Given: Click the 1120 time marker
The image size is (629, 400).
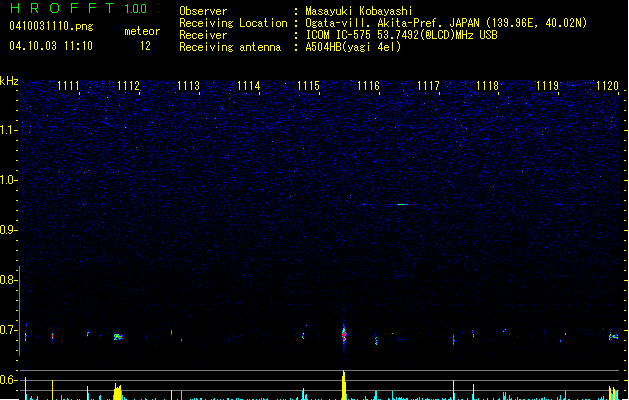Looking at the screenshot, I should pos(607,86).
